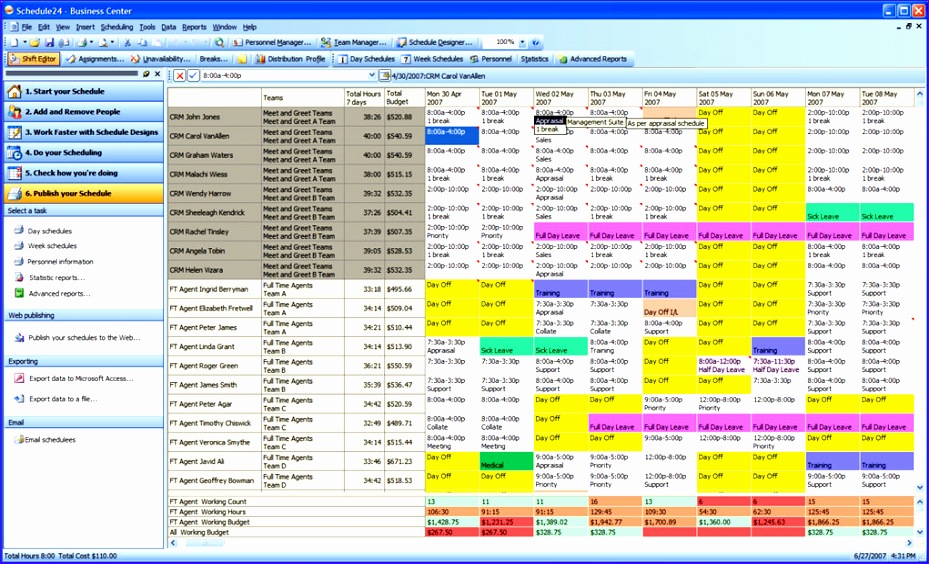Viewport: 929px width, 564px height.
Task: Click the Save diskette toolbar icon
Action: tap(49, 43)
